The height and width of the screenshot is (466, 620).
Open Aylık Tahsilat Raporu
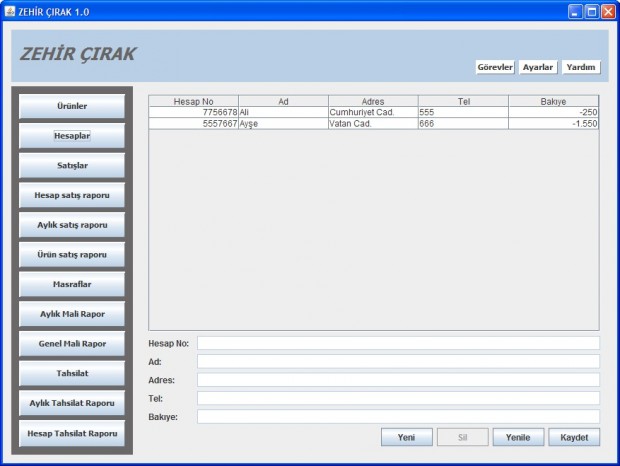(72, 403)
